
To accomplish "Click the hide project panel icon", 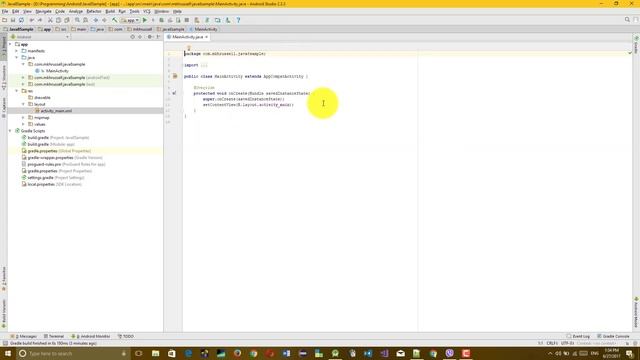I will click(x=158, y=37).
